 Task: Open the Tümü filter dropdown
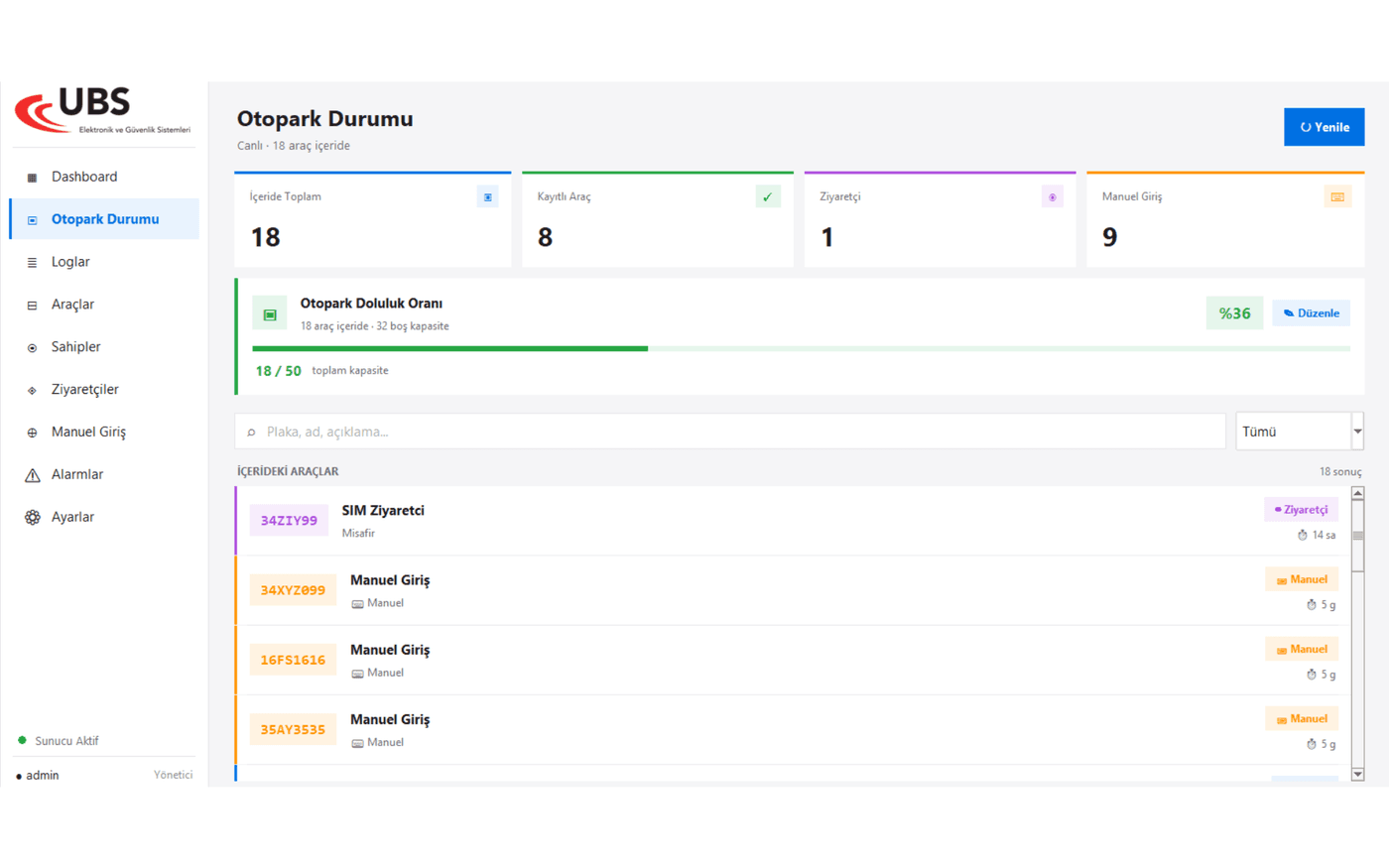pyautogui.click(x=1299, y=432)
